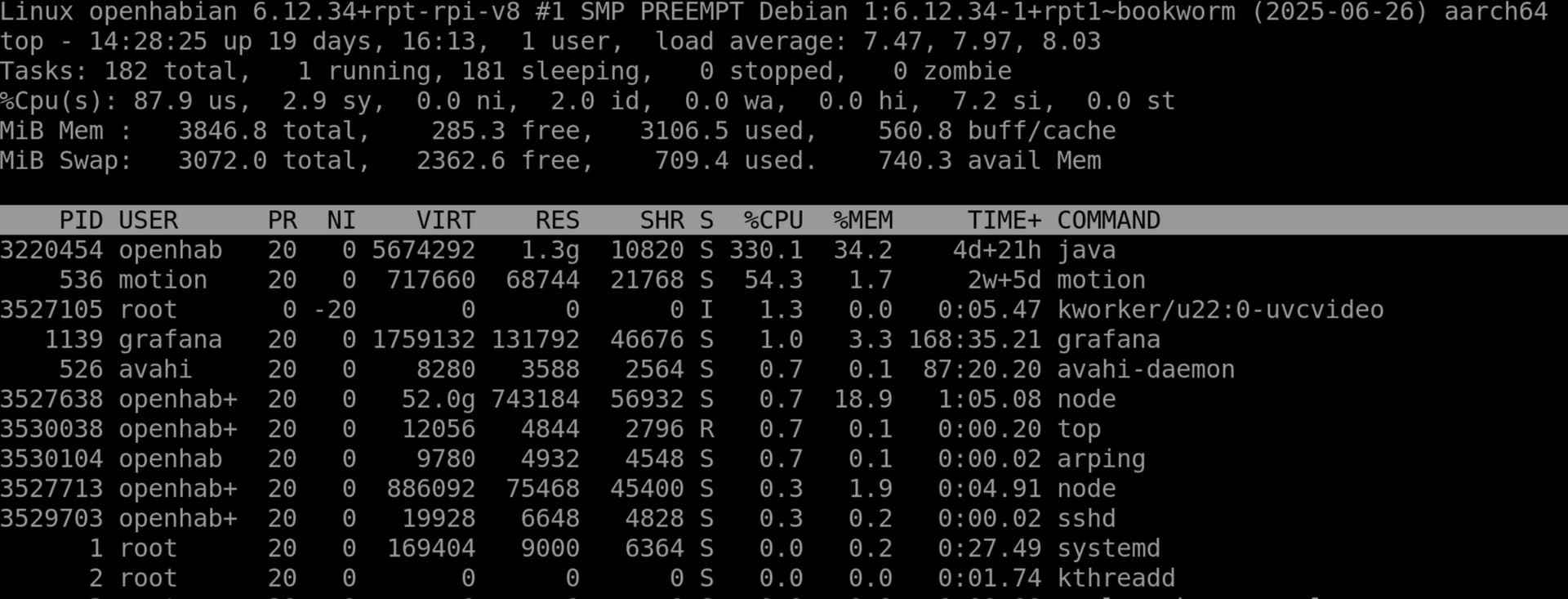Click the 330.1 CPU usage value
Image resolution: width=1568 pixels, height=599 pixels.
click(x=765, y=250)
